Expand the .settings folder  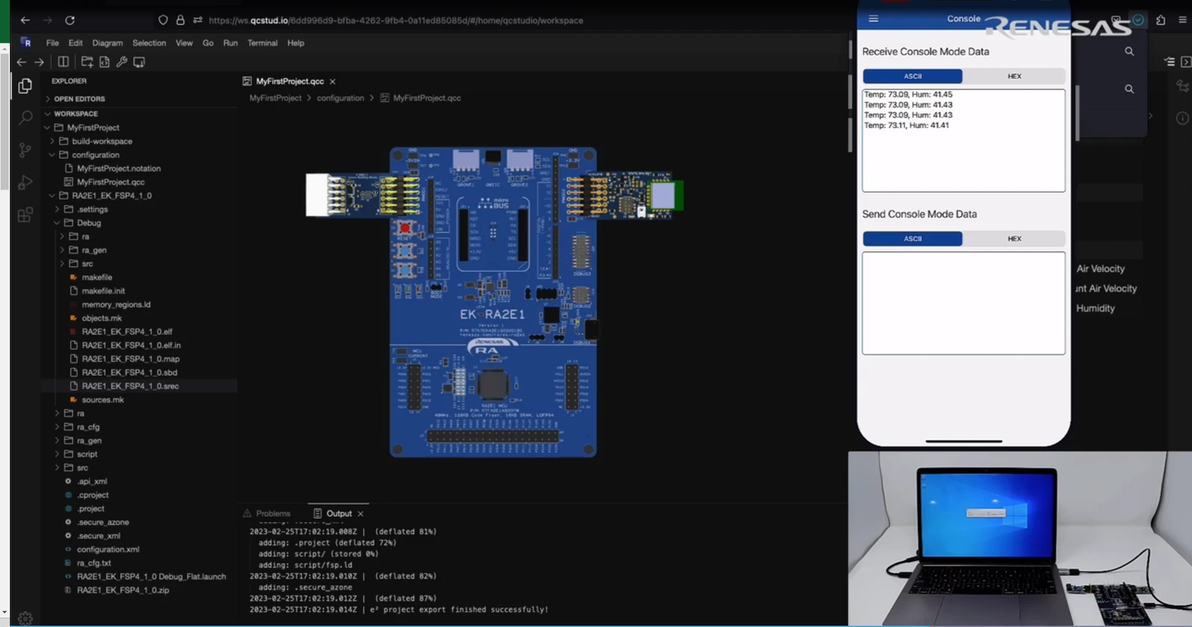click(92, 209)
